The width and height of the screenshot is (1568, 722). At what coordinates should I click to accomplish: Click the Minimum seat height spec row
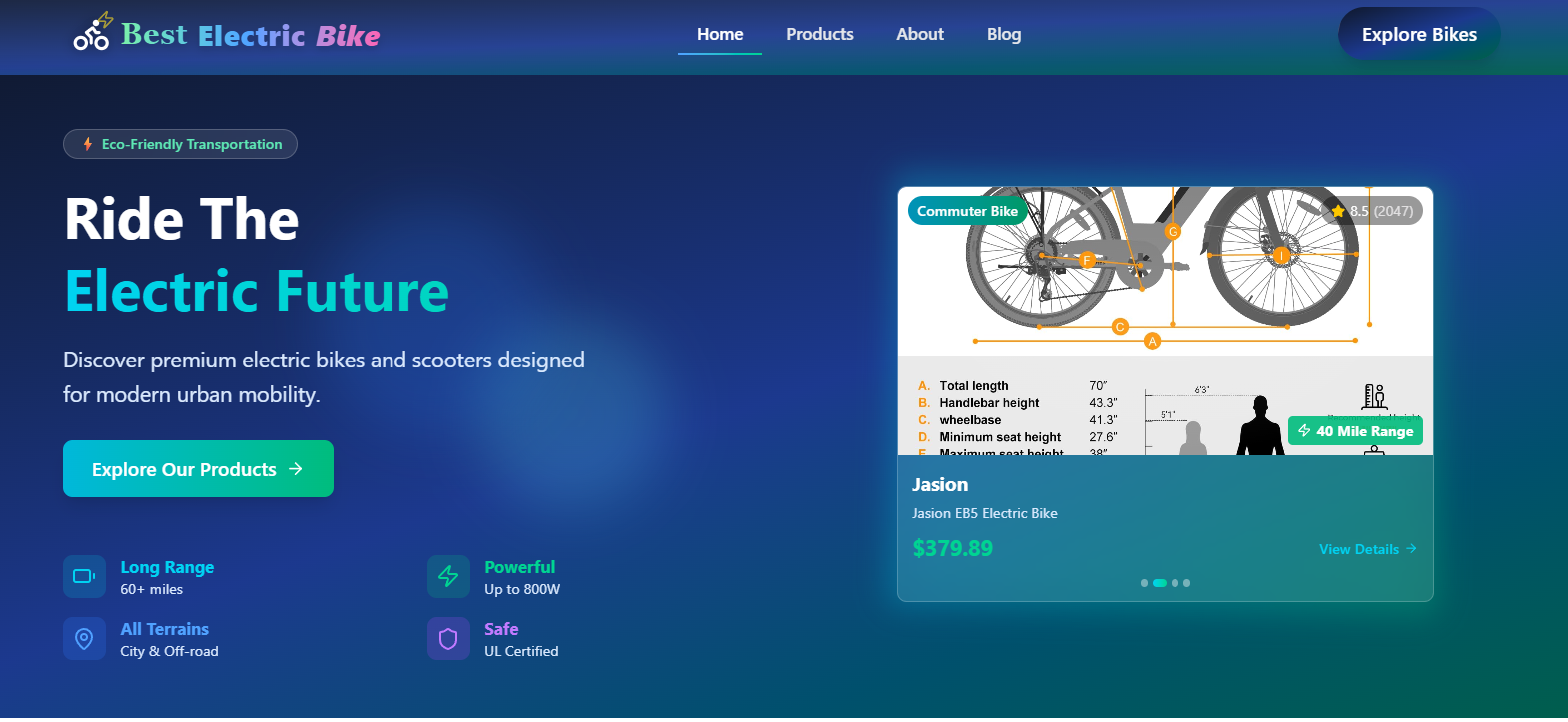click(1017, 437)
